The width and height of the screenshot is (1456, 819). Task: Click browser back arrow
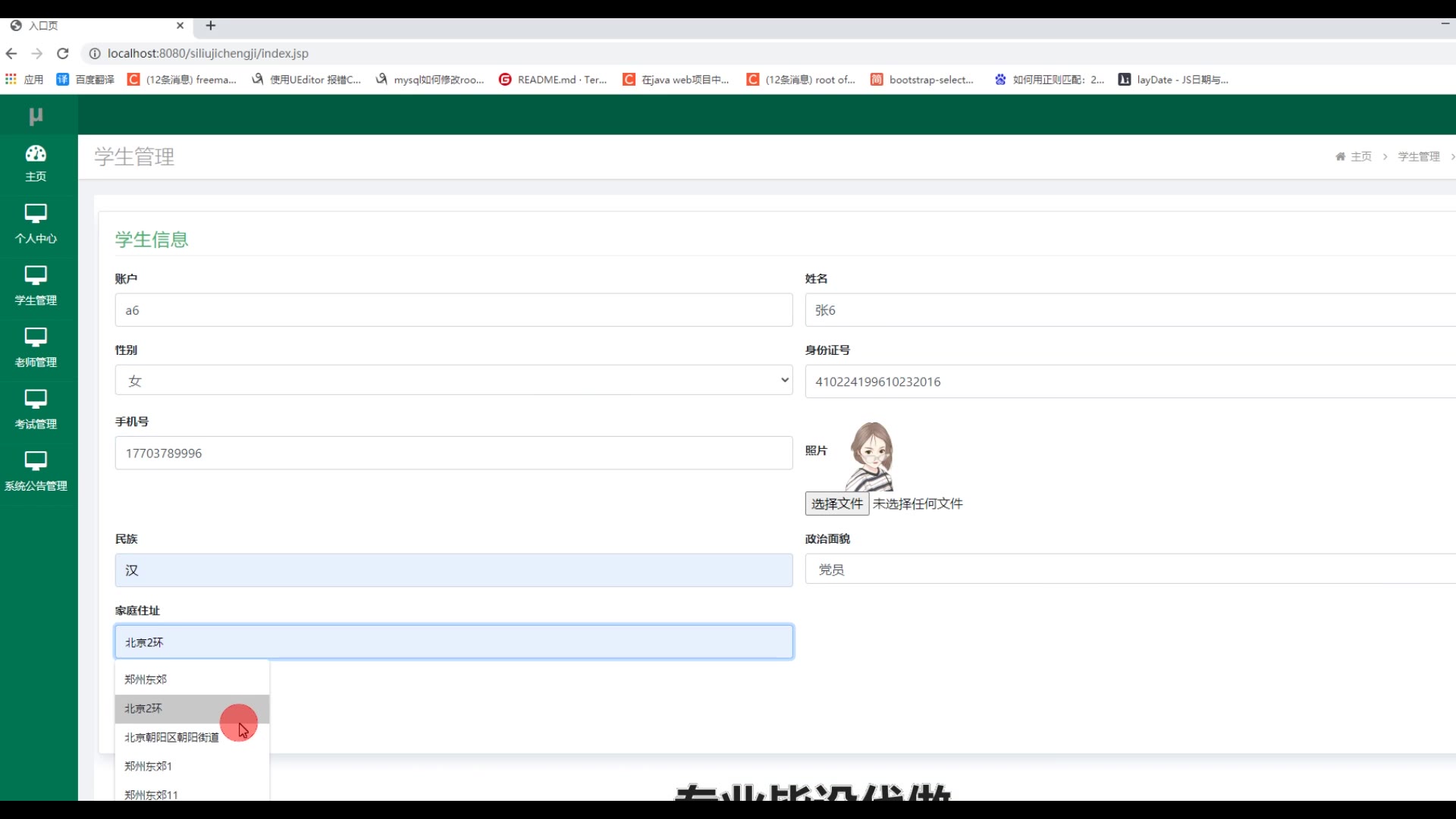[11, 54]
